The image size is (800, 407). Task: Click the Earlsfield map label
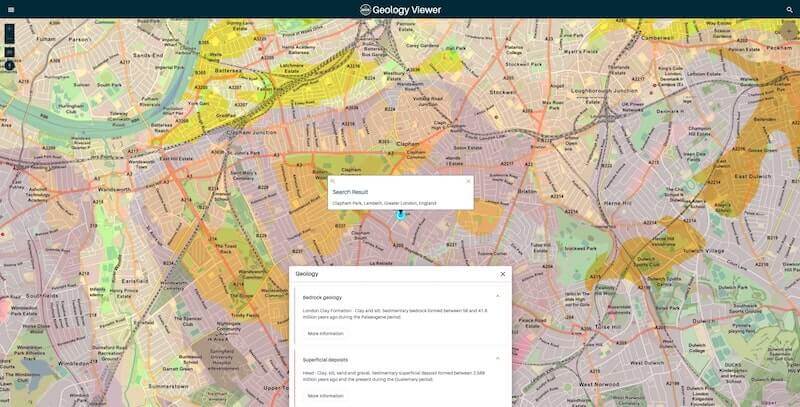[x=135, y=281]
